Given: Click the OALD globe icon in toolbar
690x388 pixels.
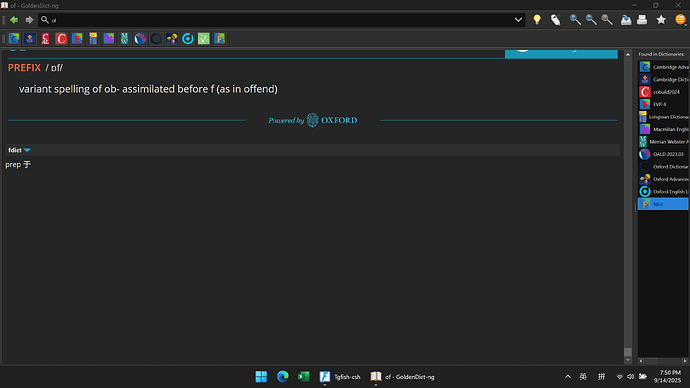Looking at the screenshot, I should [x=140, y=39].
